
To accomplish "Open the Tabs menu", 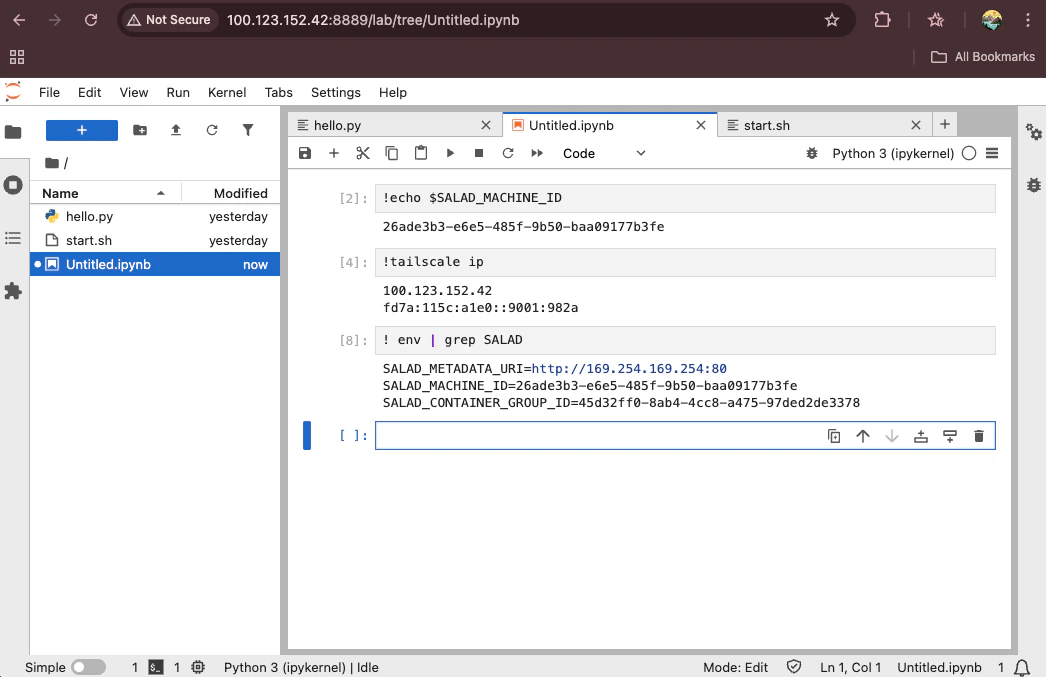I will pos(279,93).
